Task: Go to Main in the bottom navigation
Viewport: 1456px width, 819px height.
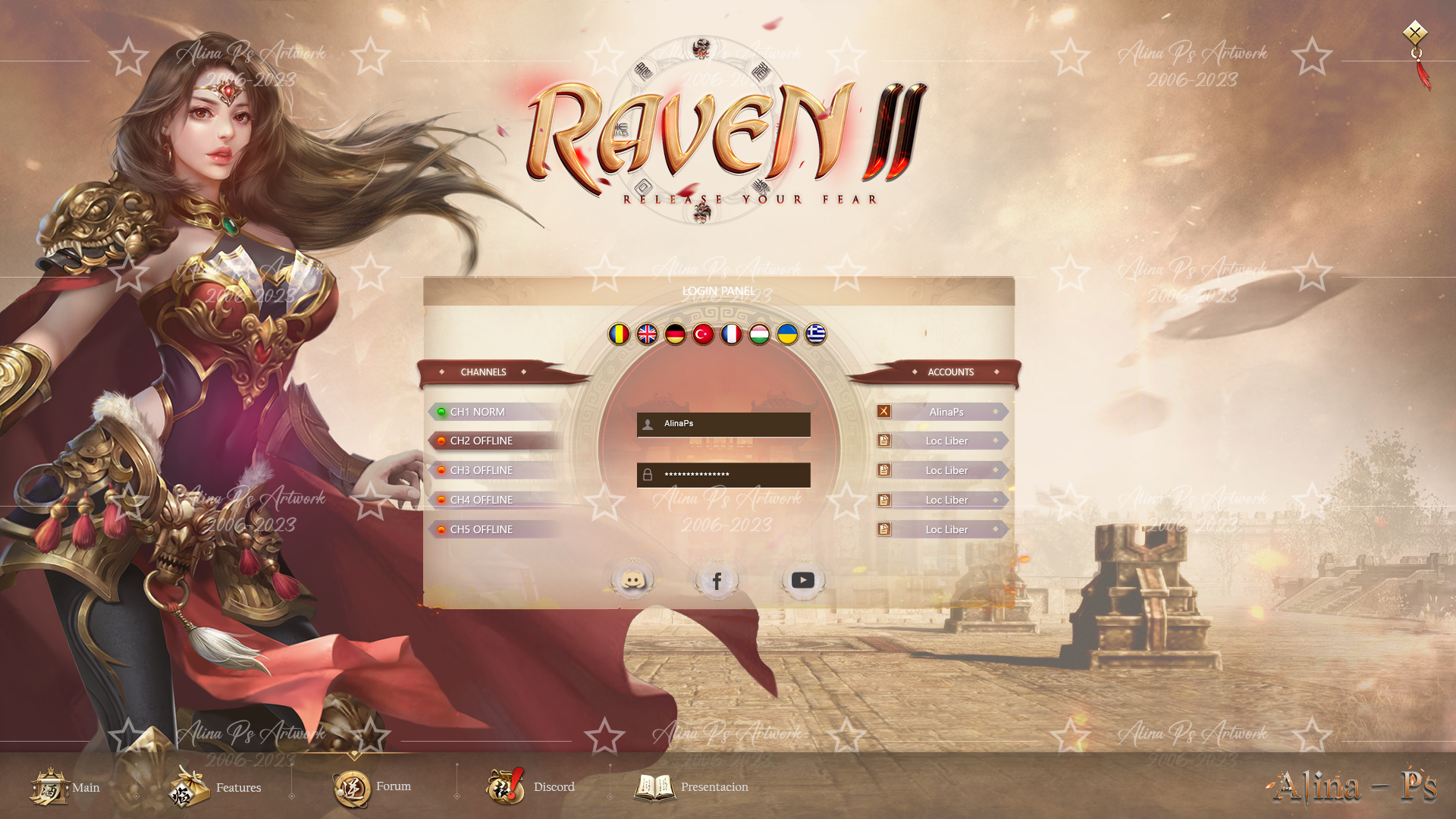Action: [65, 786]
